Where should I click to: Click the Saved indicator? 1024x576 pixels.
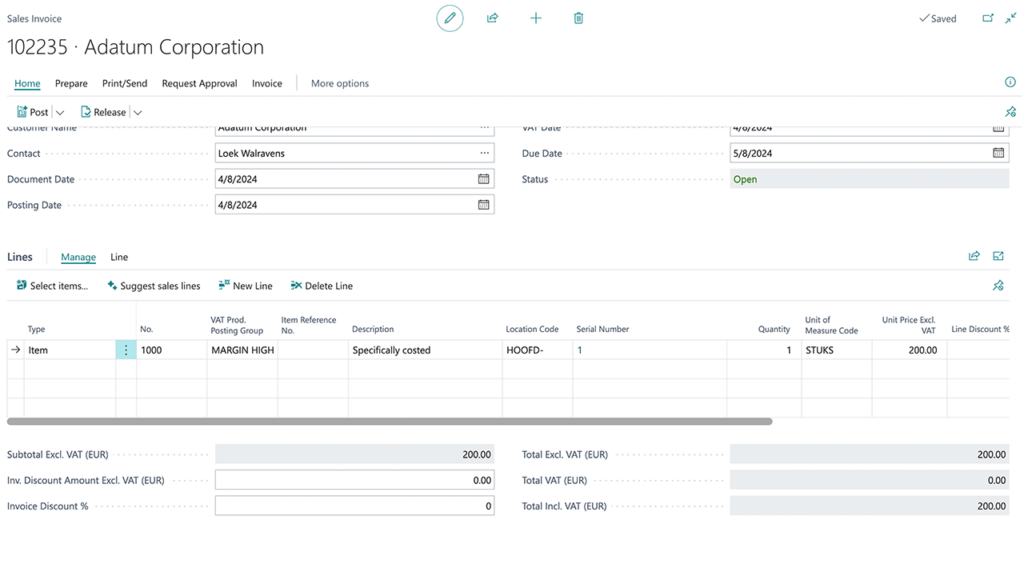point(937,18)
